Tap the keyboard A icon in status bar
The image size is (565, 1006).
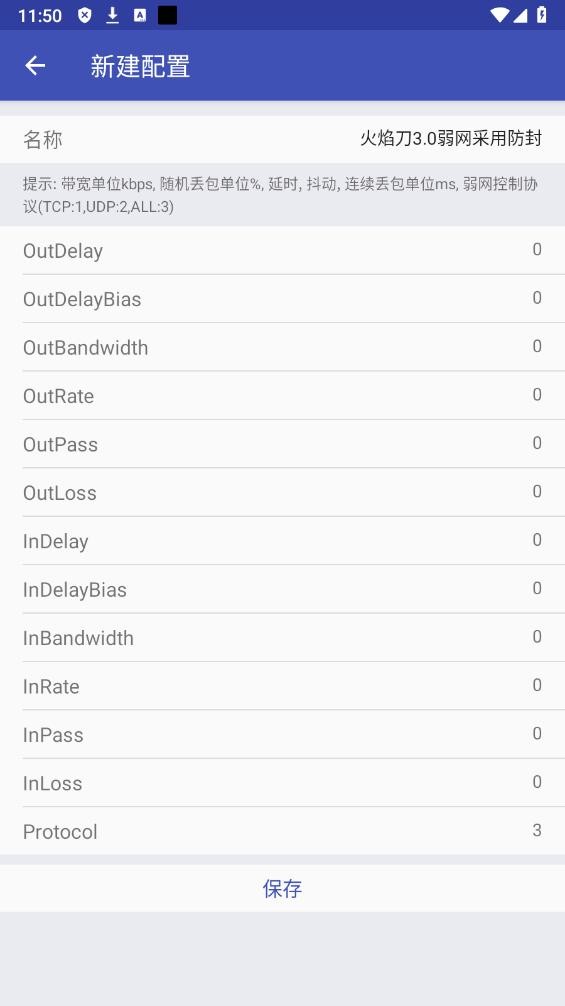(140, 15)
